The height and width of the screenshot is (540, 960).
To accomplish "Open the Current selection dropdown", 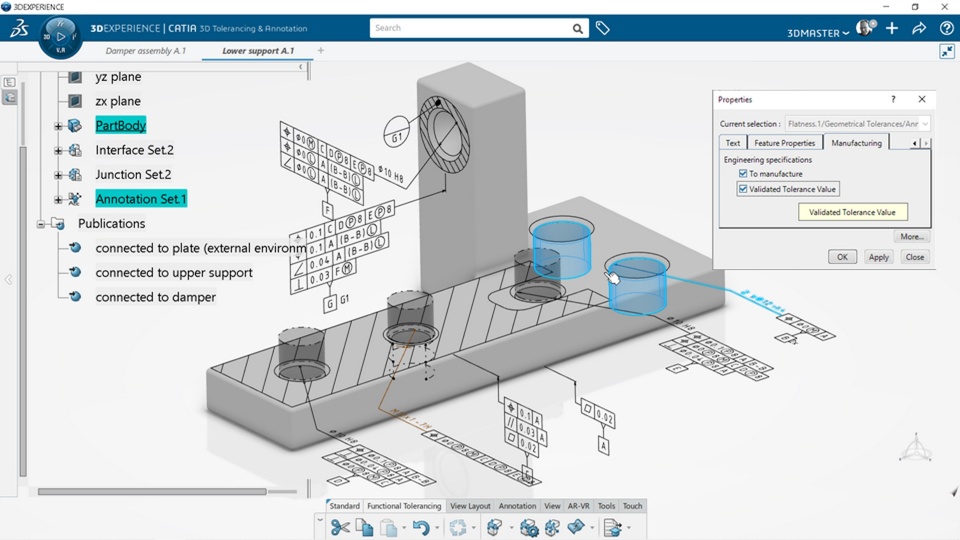I will tap(925, 124).
